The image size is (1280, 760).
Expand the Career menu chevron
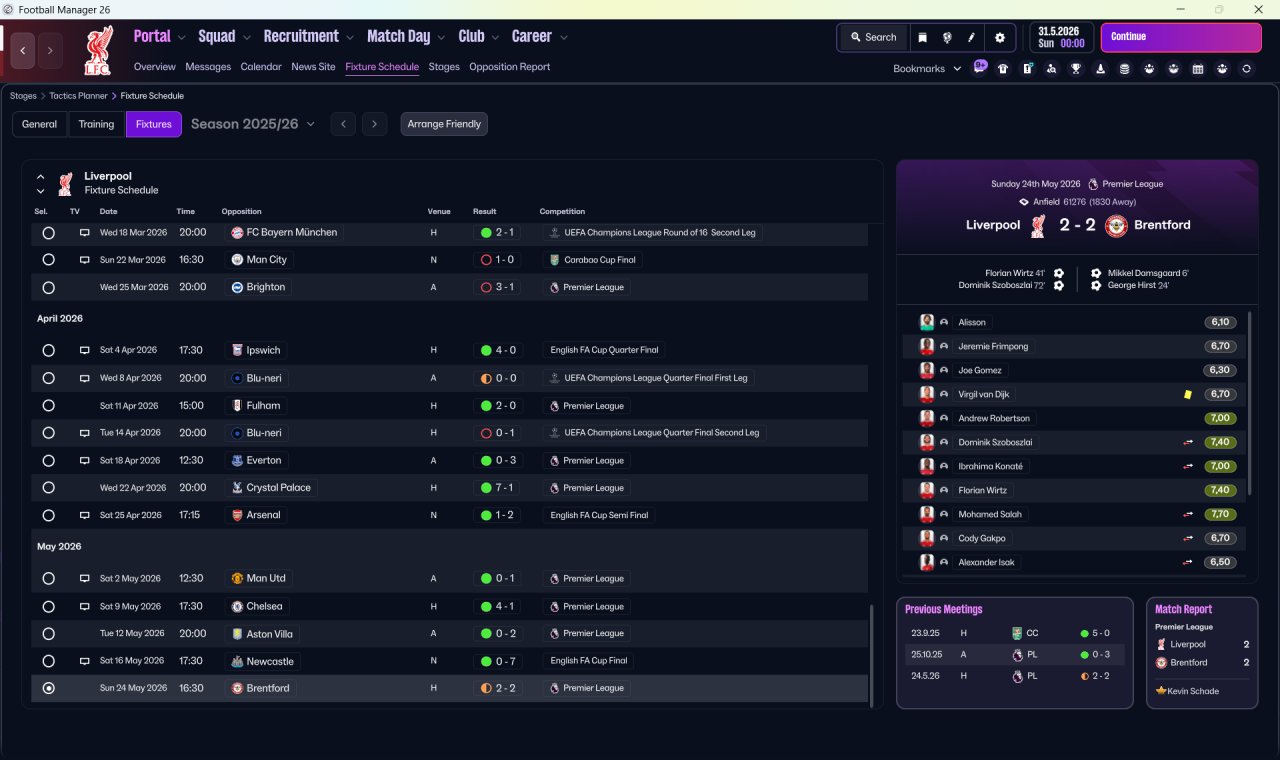tap(563, 38)
